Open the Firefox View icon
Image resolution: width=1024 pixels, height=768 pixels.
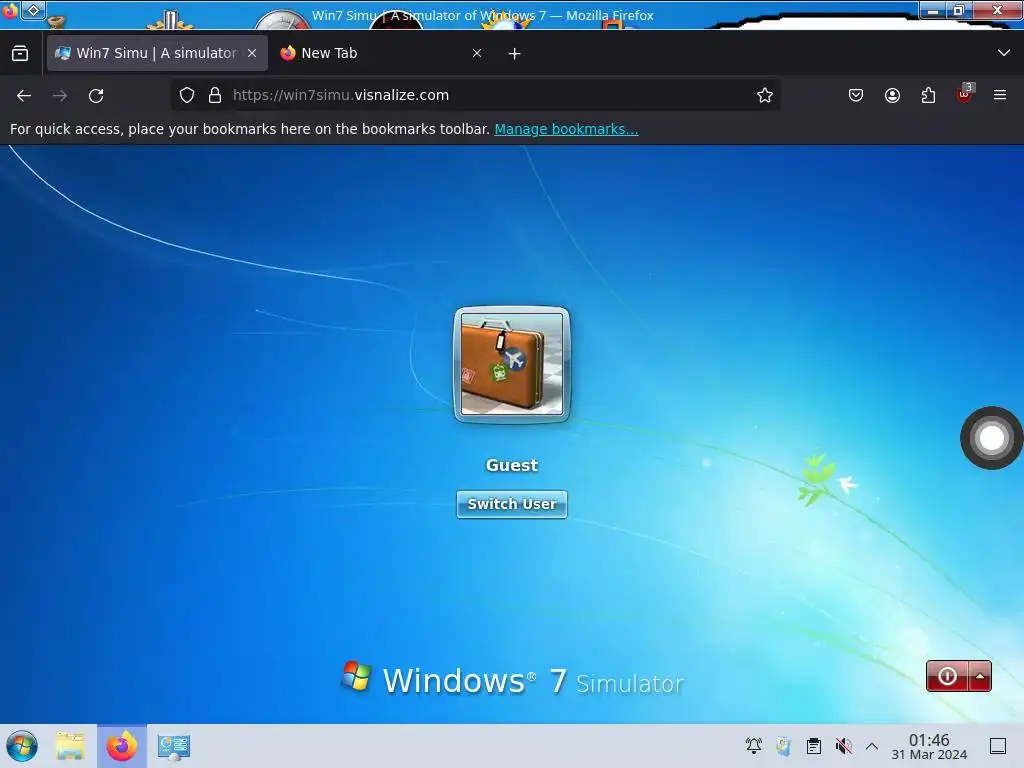tap(20, 54)
